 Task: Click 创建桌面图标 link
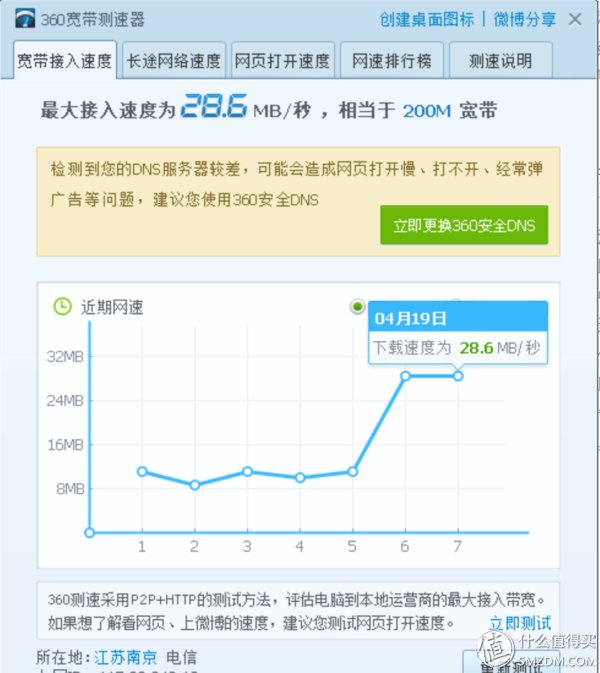point(427,19)
